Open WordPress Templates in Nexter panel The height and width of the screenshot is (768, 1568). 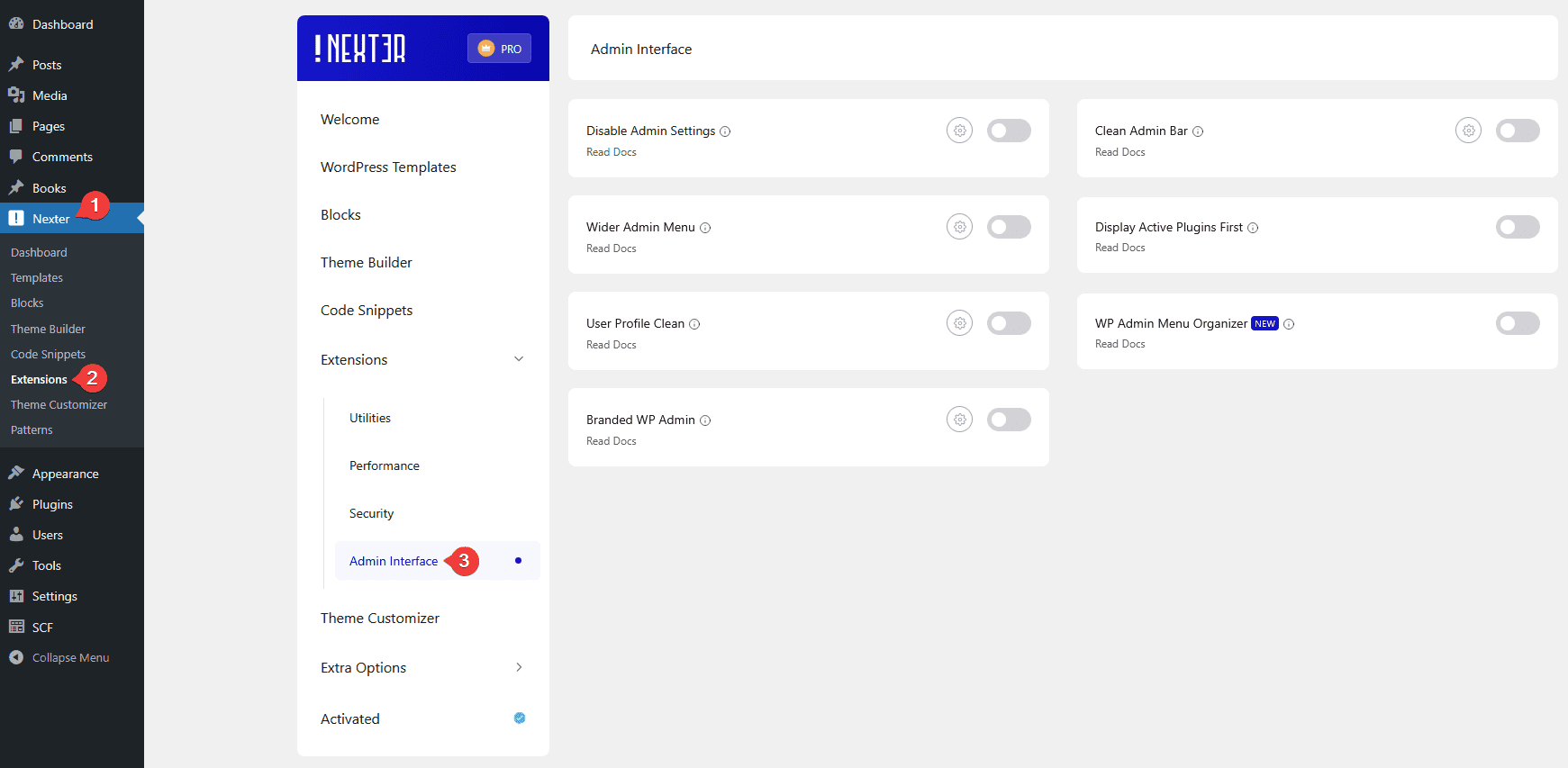(388, 167)
